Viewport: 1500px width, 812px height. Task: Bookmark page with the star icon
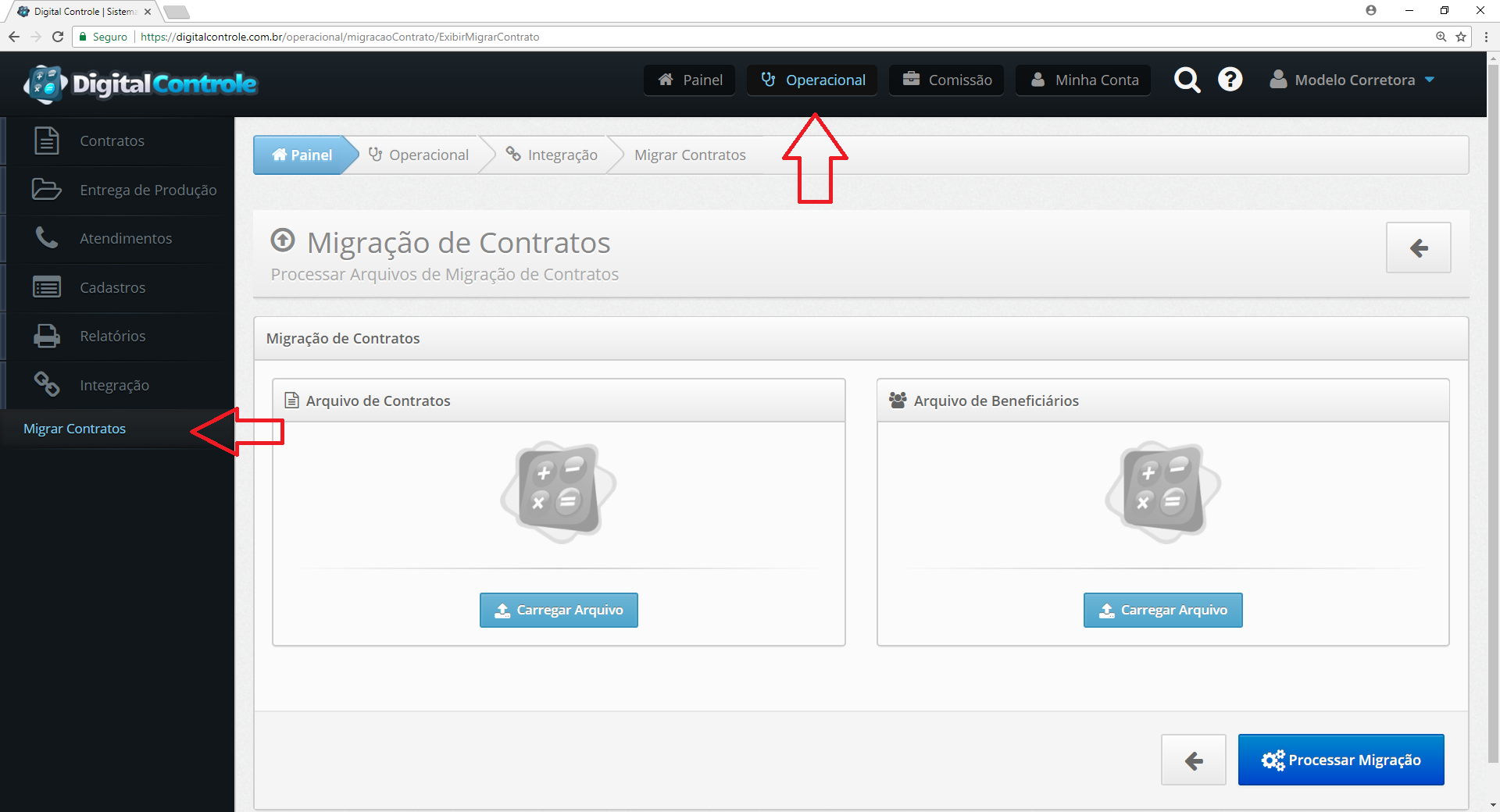[1461, 37]
